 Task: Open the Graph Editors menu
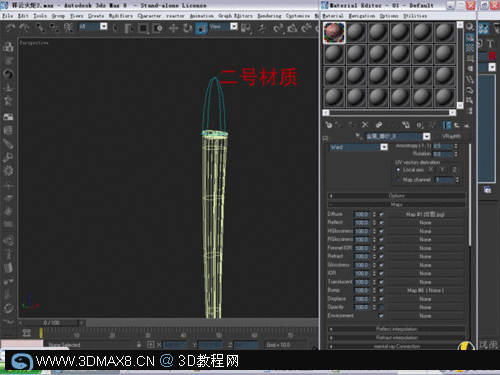pos(235,16)
